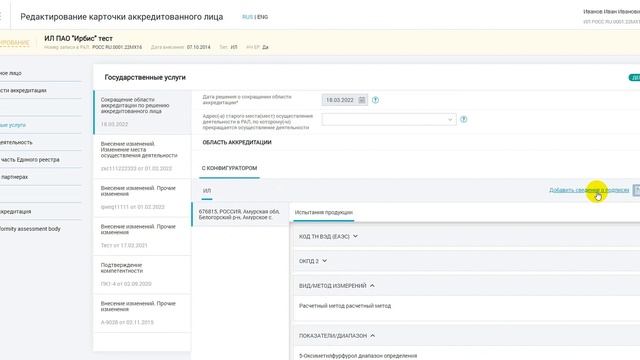
Task: Click Добавить сведения о подписи link
Action: click(589, 190)
